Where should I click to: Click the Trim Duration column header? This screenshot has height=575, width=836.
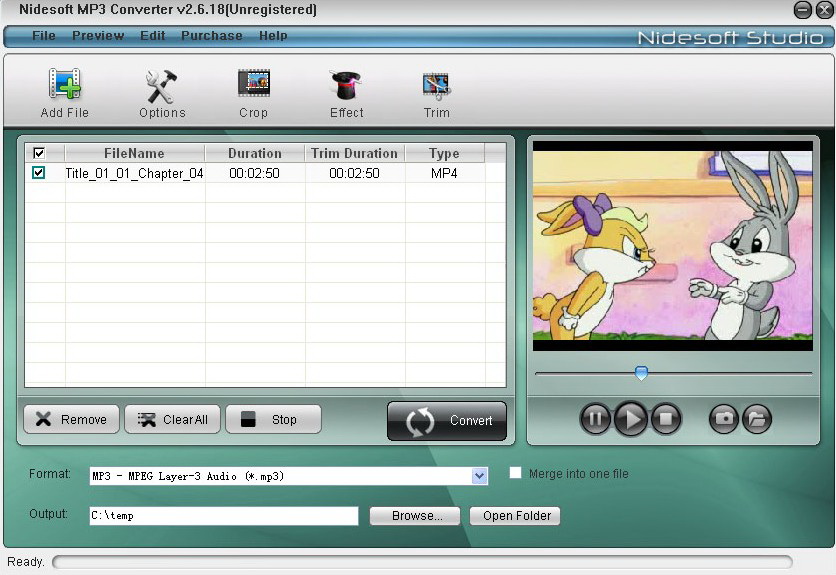[x=355, y=153]
